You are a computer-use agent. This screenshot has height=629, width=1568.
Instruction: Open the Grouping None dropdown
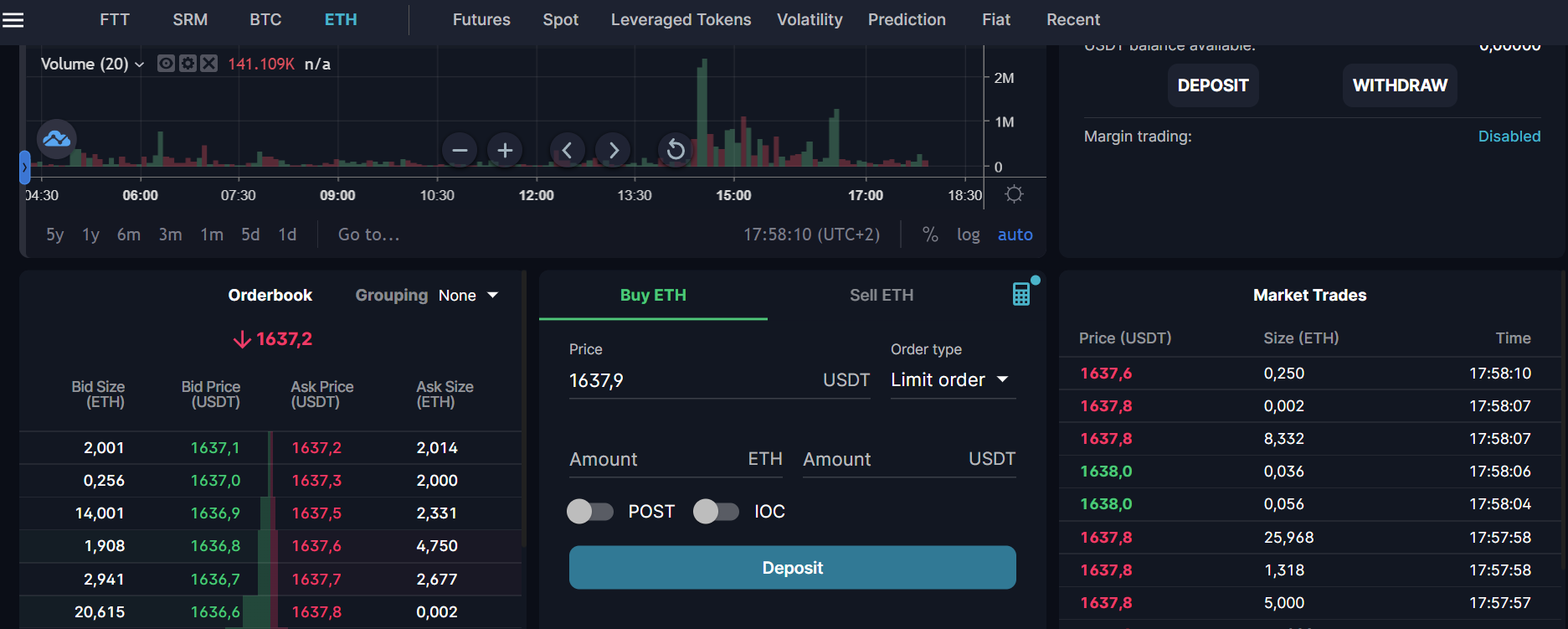point(468,296)
